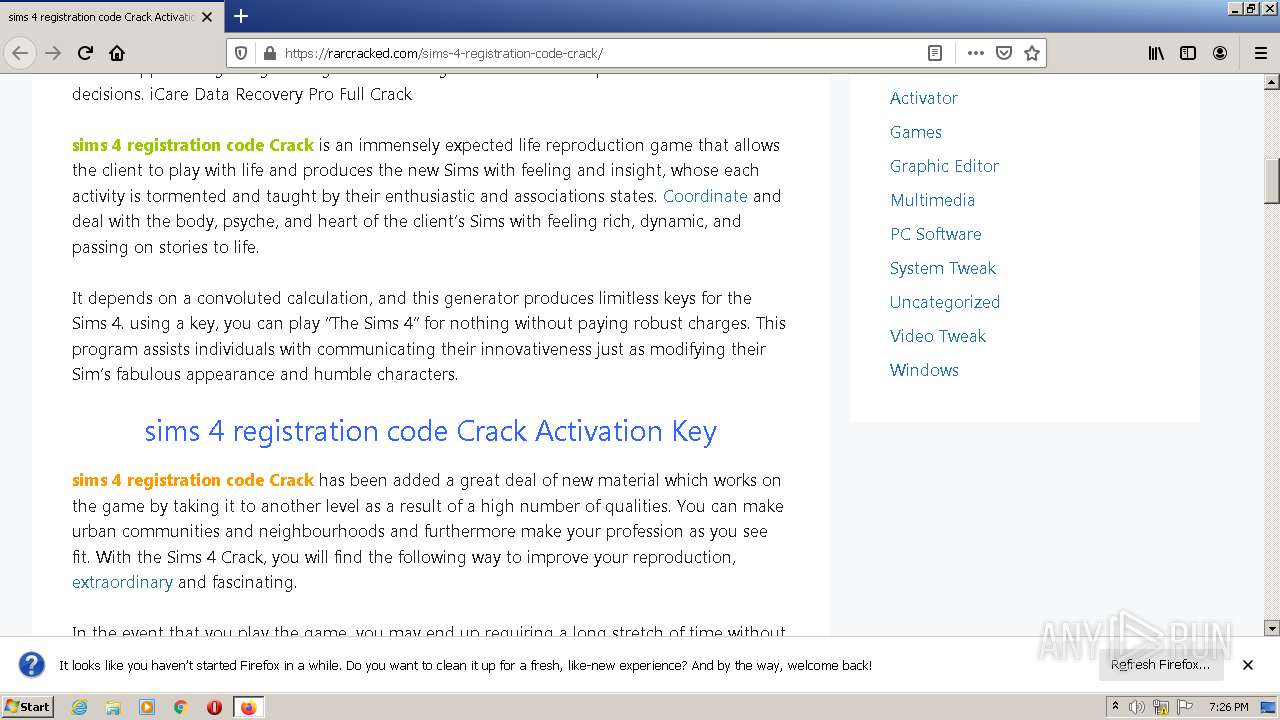Show hidden system tray icons

[1115, 707]
